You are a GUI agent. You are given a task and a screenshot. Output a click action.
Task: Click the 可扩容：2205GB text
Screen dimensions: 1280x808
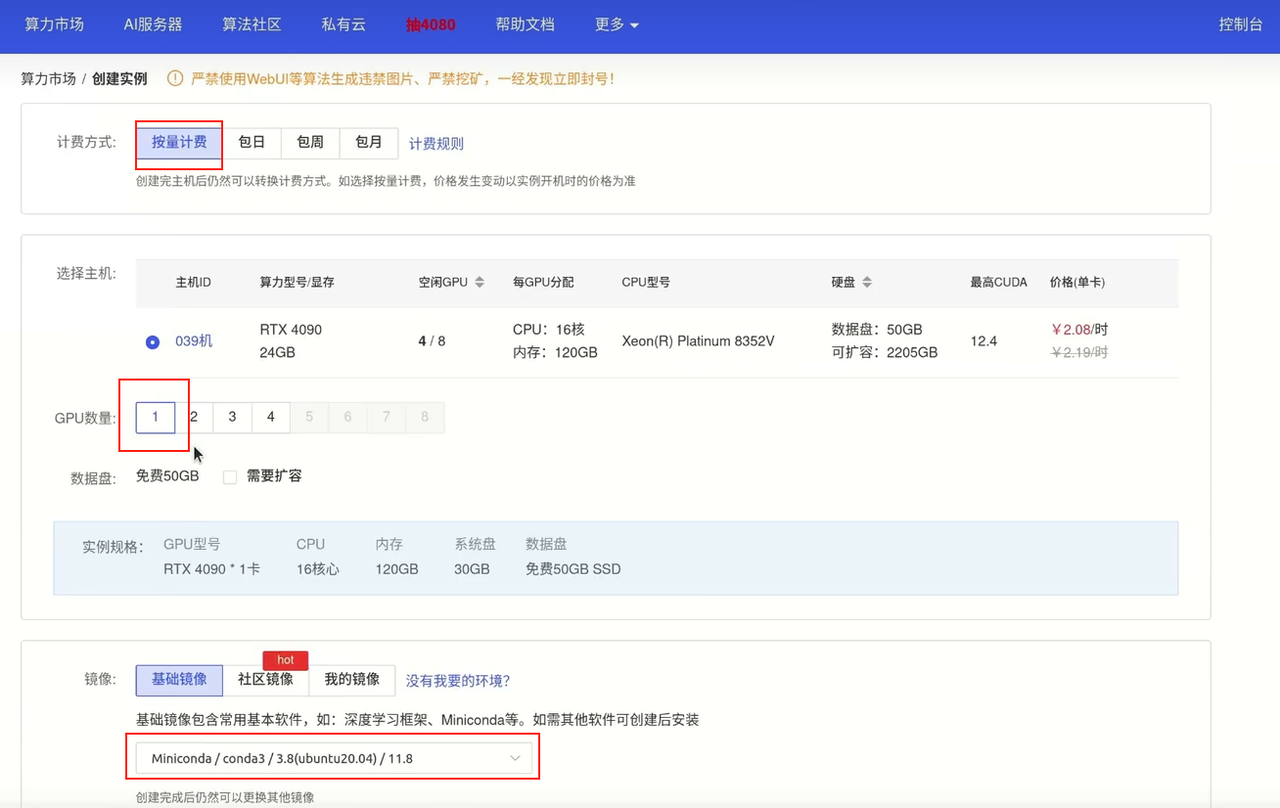pos(884,352)
